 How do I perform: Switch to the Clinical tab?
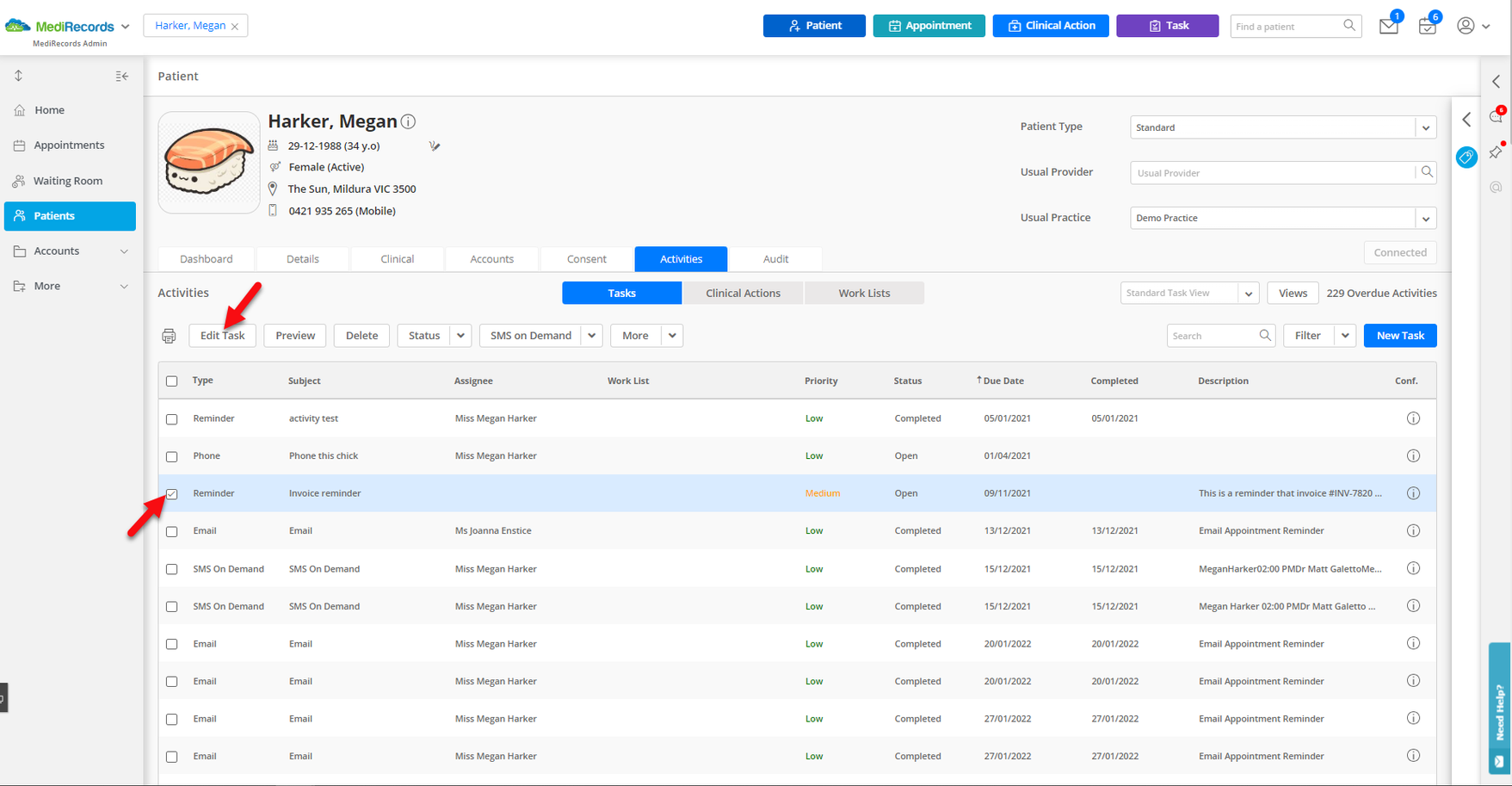[398, 259]
